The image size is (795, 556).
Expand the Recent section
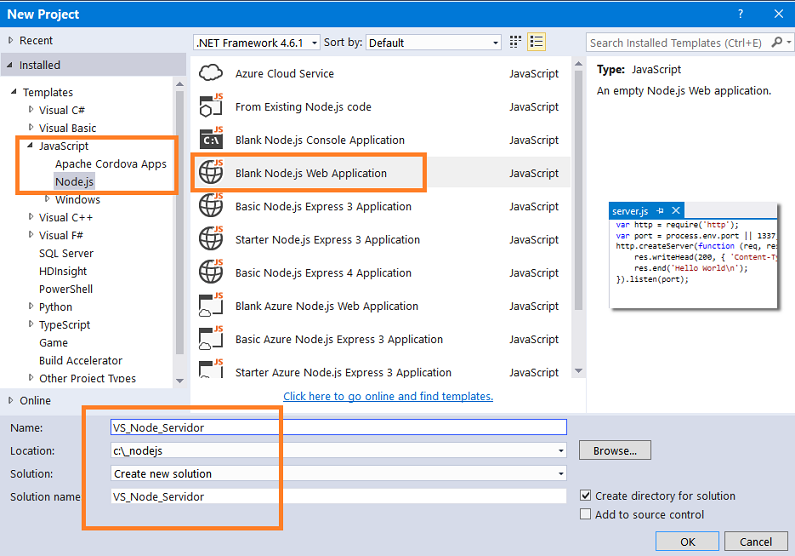[10, 40]
